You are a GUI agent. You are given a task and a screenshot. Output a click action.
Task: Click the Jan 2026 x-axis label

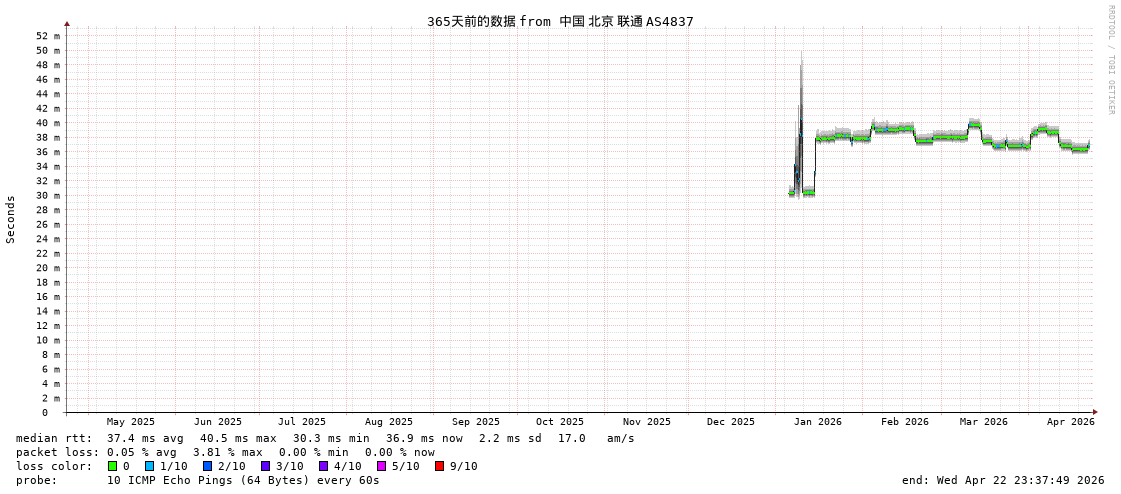pos(817,422)
